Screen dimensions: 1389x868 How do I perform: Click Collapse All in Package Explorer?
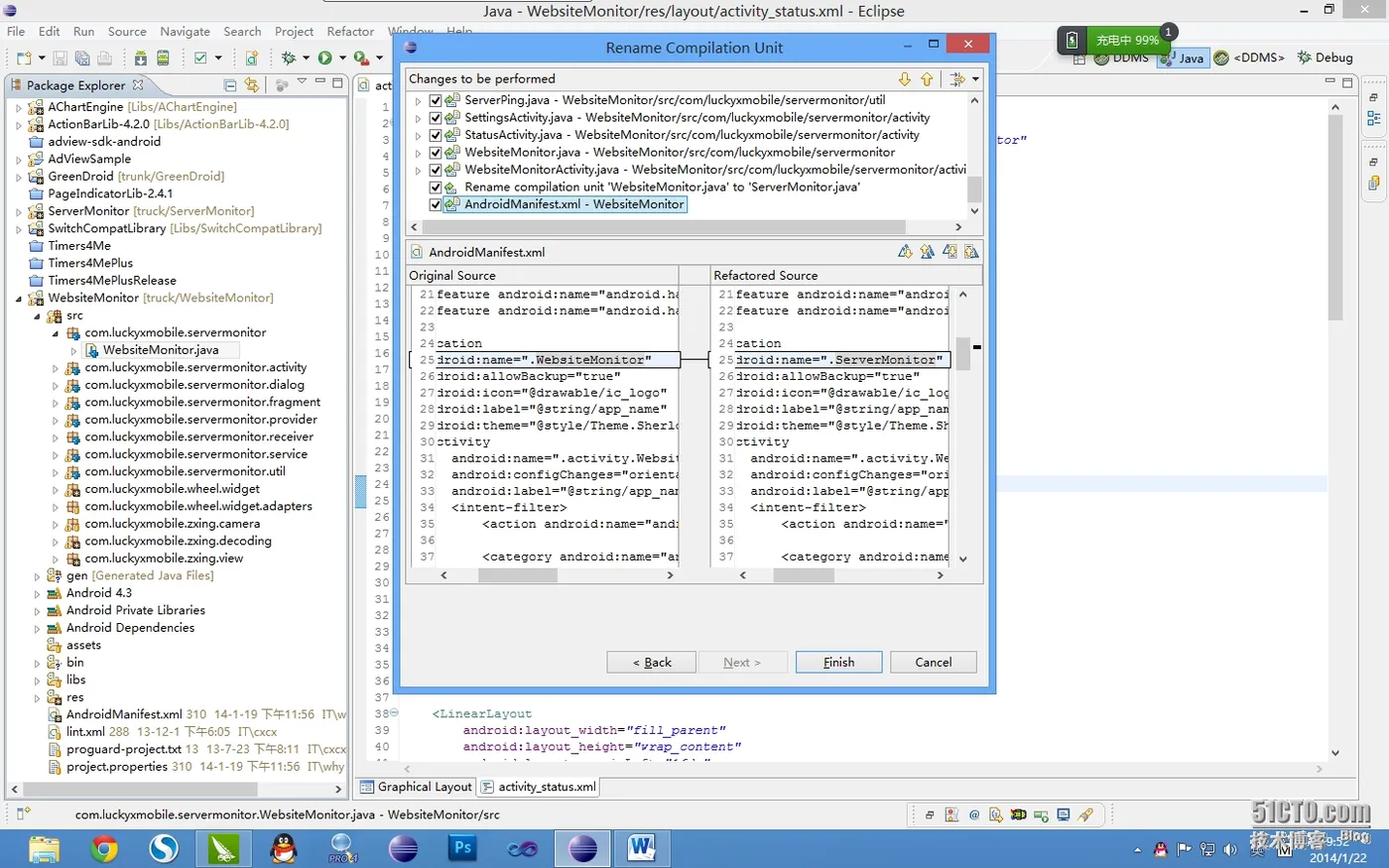[x=230, y=85]
